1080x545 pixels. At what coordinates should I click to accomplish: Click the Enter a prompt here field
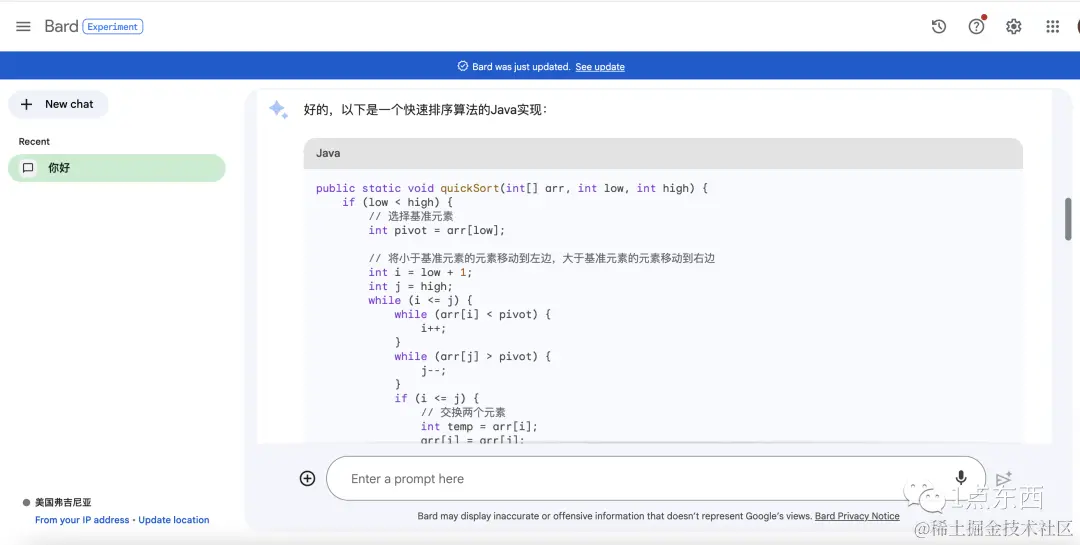[x=656, y=478]
